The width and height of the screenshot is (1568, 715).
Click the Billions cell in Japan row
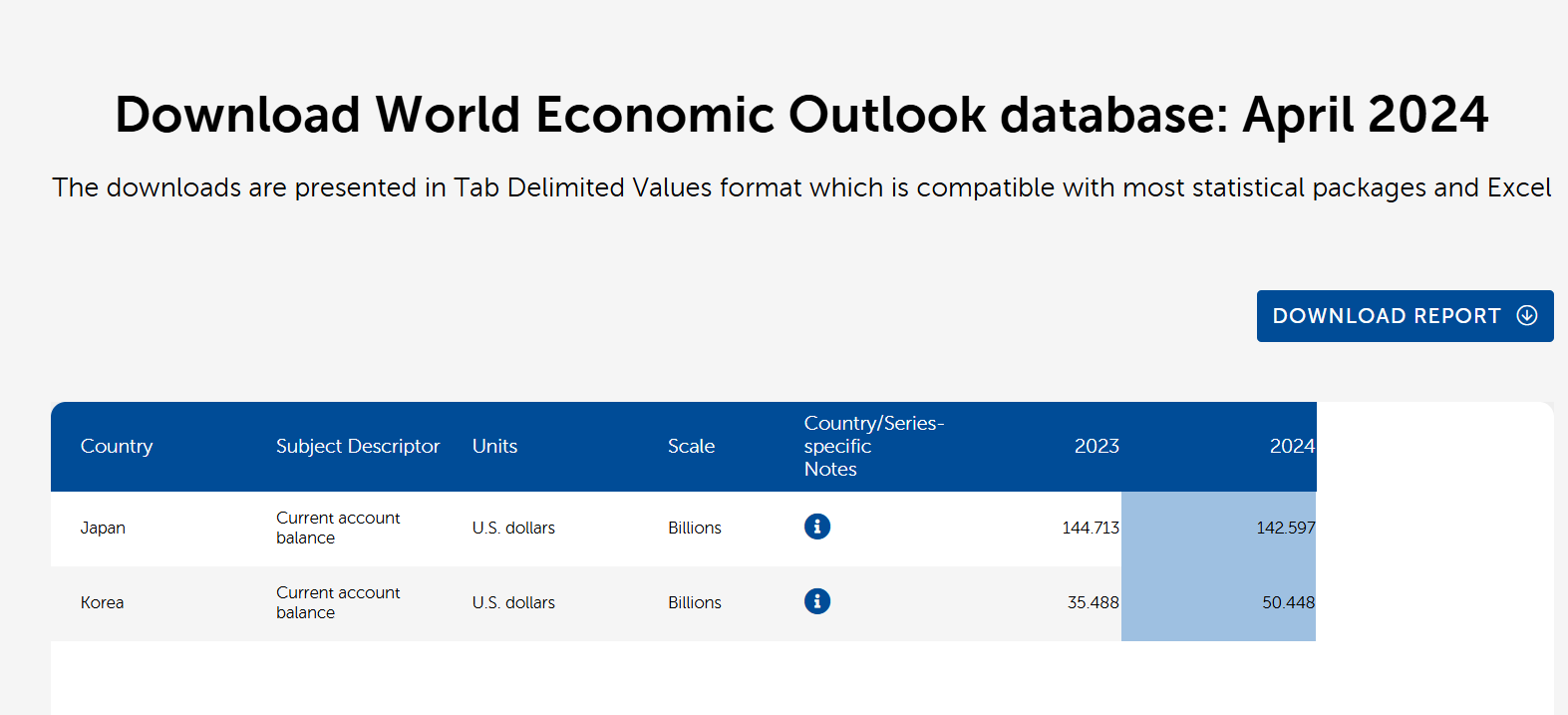[694, 529]
